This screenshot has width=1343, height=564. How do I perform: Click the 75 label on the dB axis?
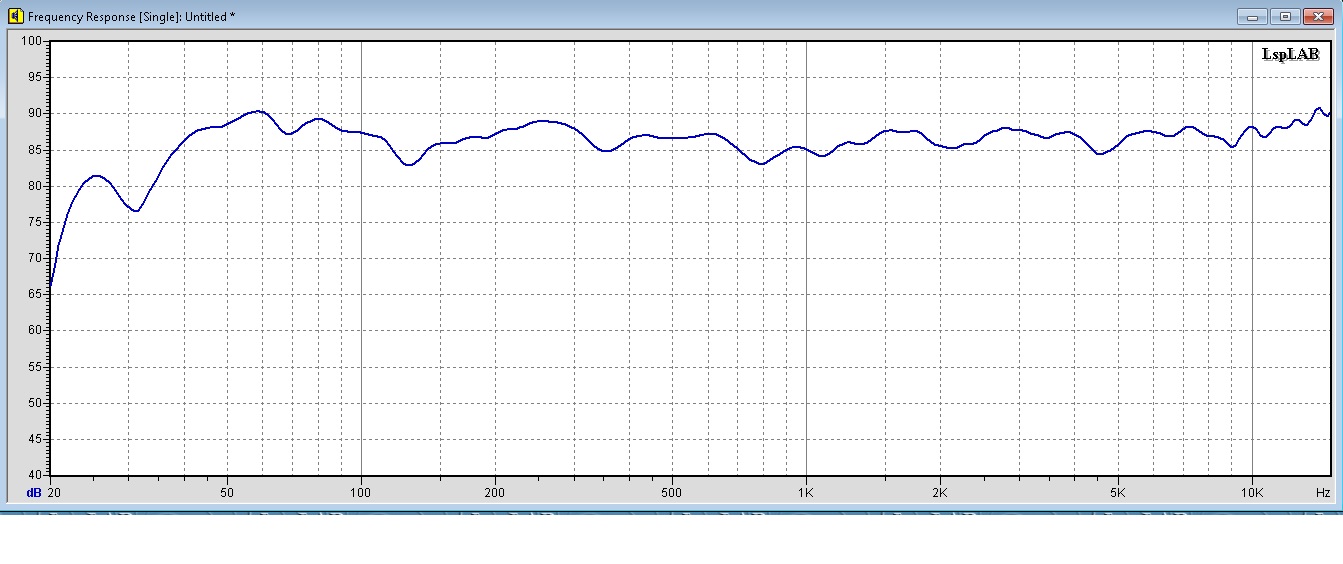point(37,222)
